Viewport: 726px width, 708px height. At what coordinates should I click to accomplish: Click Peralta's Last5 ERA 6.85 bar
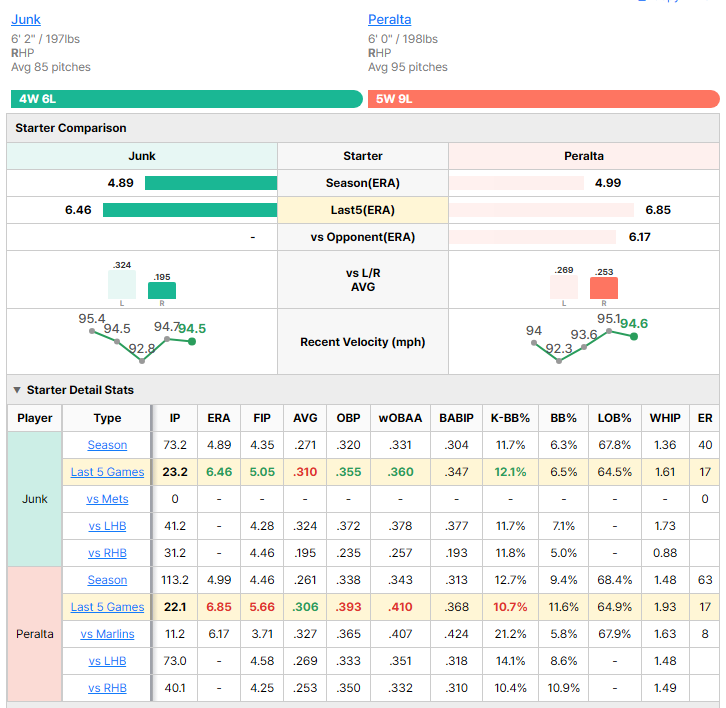click(541, 210)
